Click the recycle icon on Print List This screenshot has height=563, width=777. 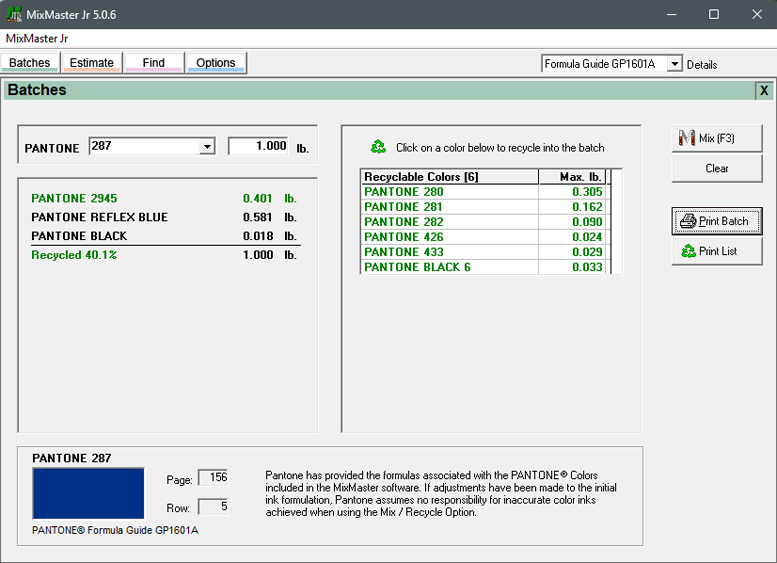pos(688,251)
